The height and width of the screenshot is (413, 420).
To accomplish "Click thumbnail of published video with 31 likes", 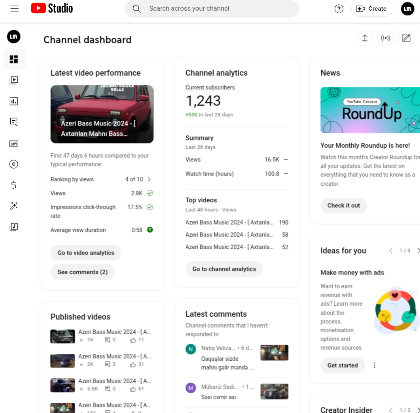I will (x=62, y=361).
